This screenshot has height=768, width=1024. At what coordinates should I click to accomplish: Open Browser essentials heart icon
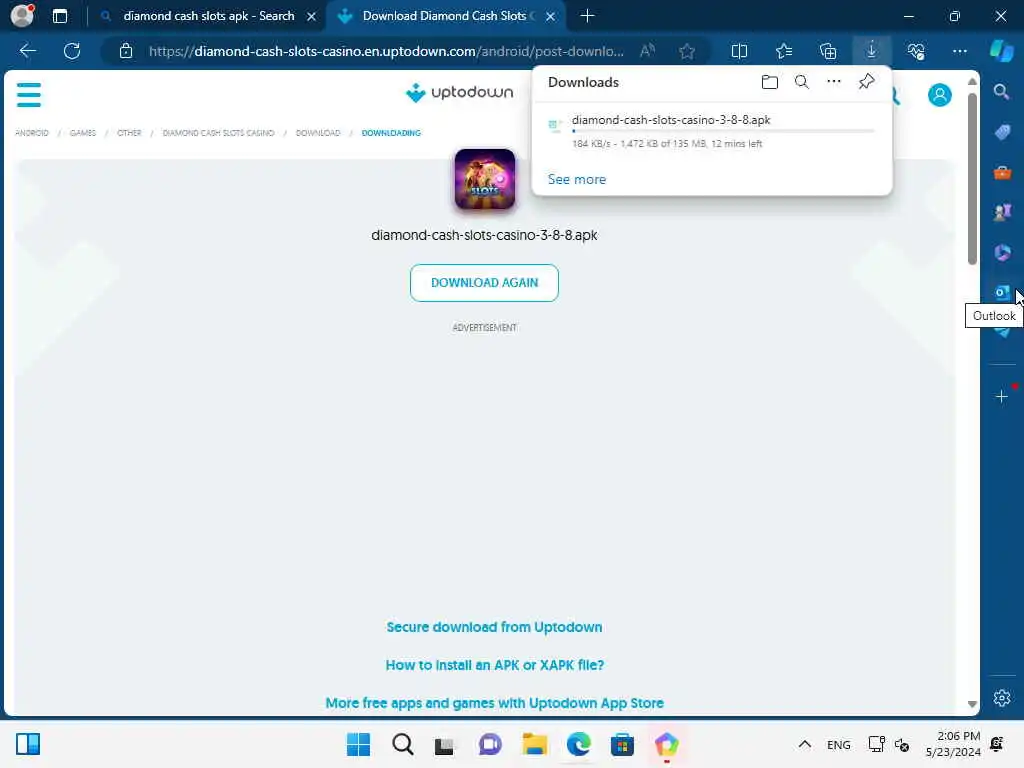(x=916, y=51)
